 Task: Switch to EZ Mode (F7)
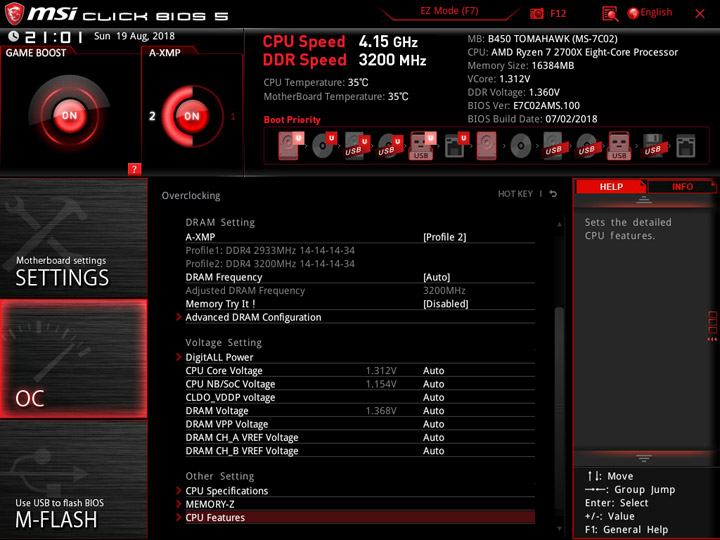tap(449, 11)
